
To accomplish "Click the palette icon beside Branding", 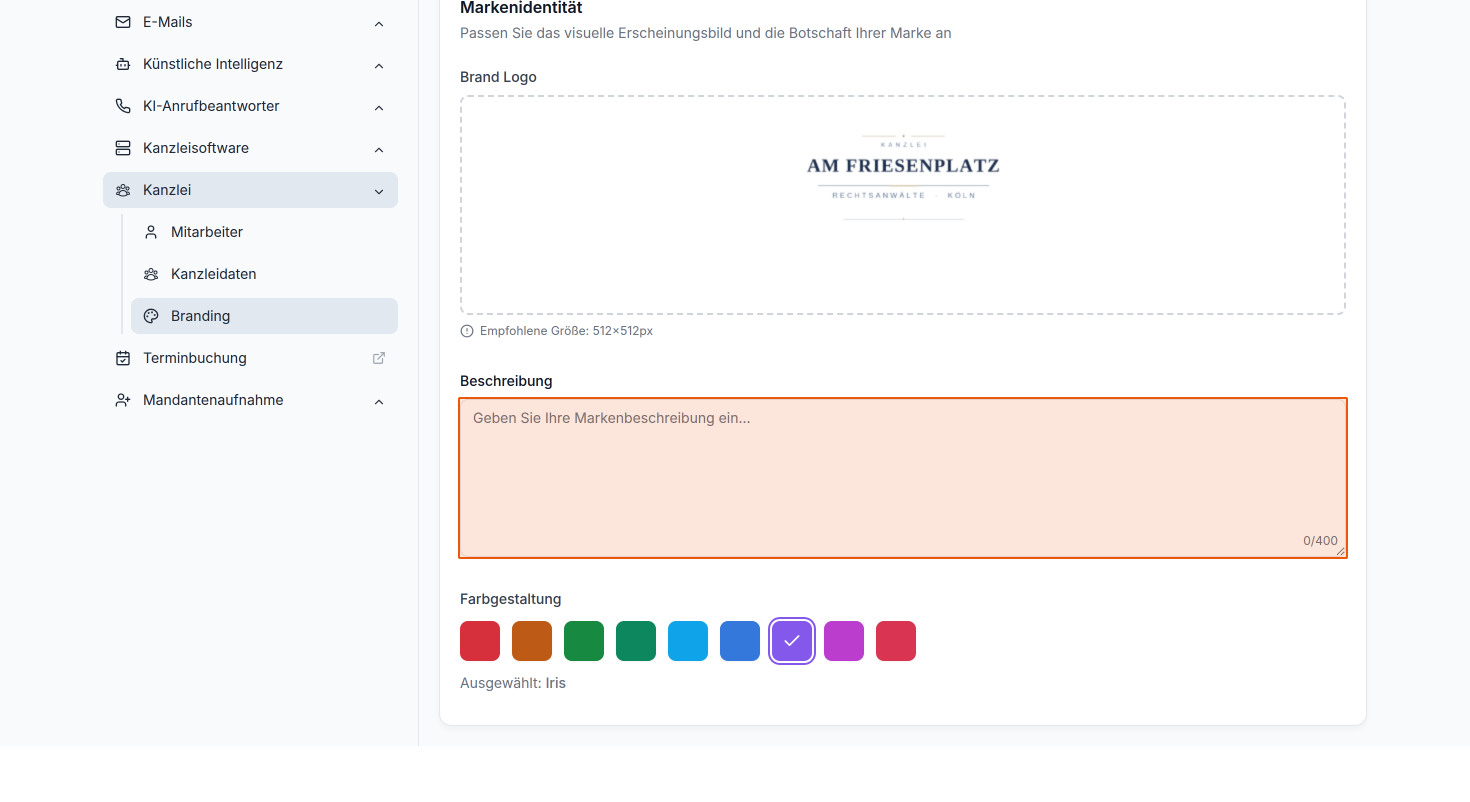I will pyautogui.click(x=151, y=316).
